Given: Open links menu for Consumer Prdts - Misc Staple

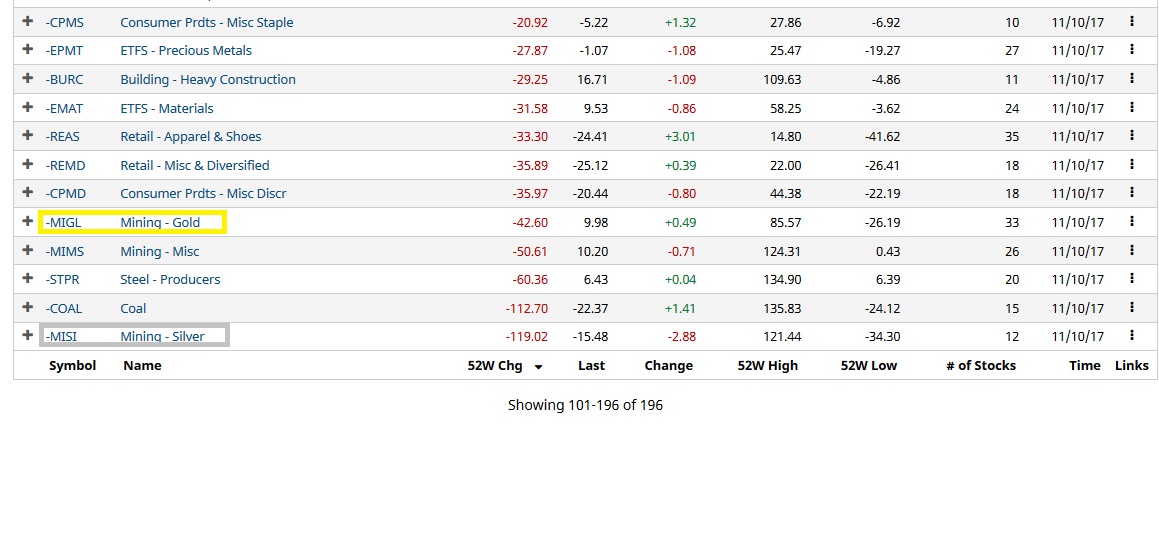Looking at the screenshot, I should [x=1132, y=21].
